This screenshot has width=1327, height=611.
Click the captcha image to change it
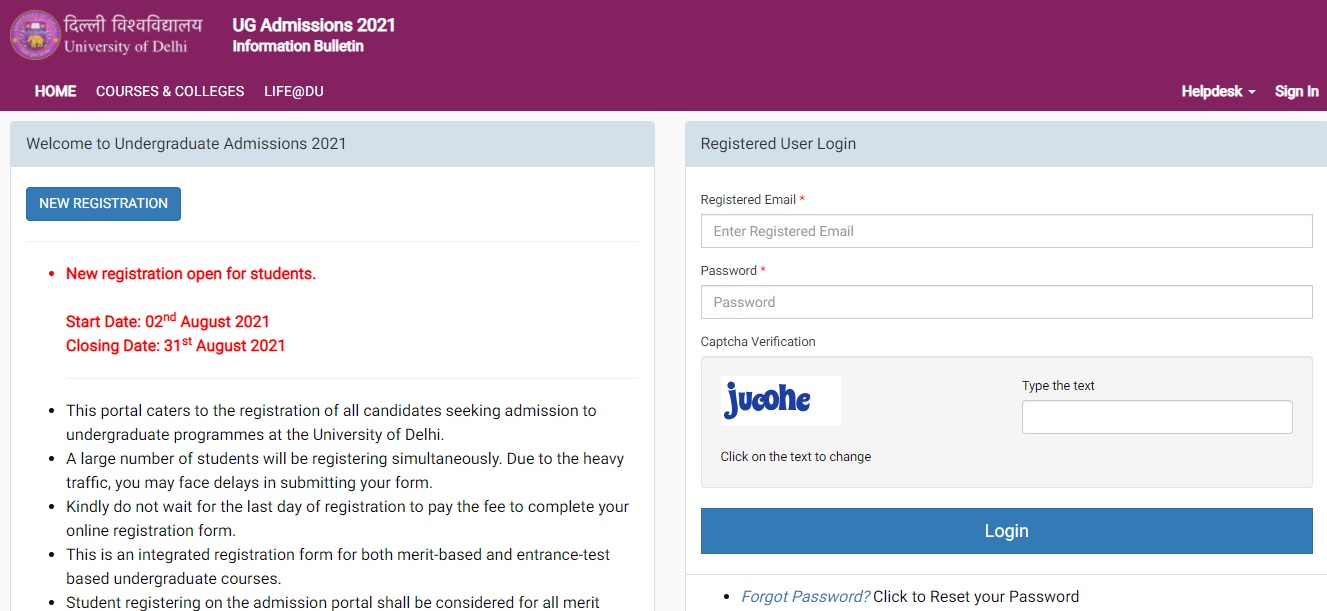coord(780,400)
